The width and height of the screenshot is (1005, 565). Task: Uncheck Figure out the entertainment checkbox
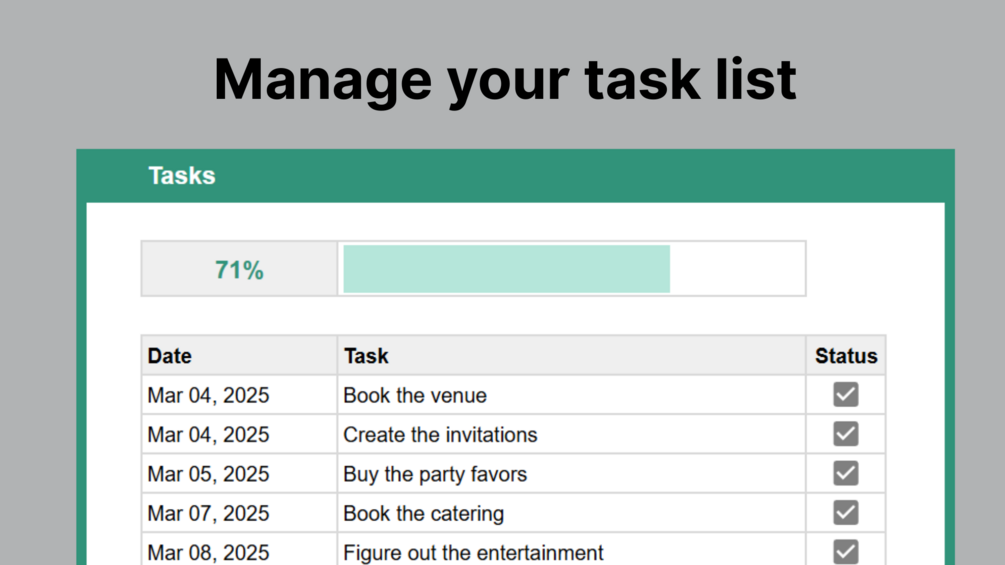coord(845,551)
